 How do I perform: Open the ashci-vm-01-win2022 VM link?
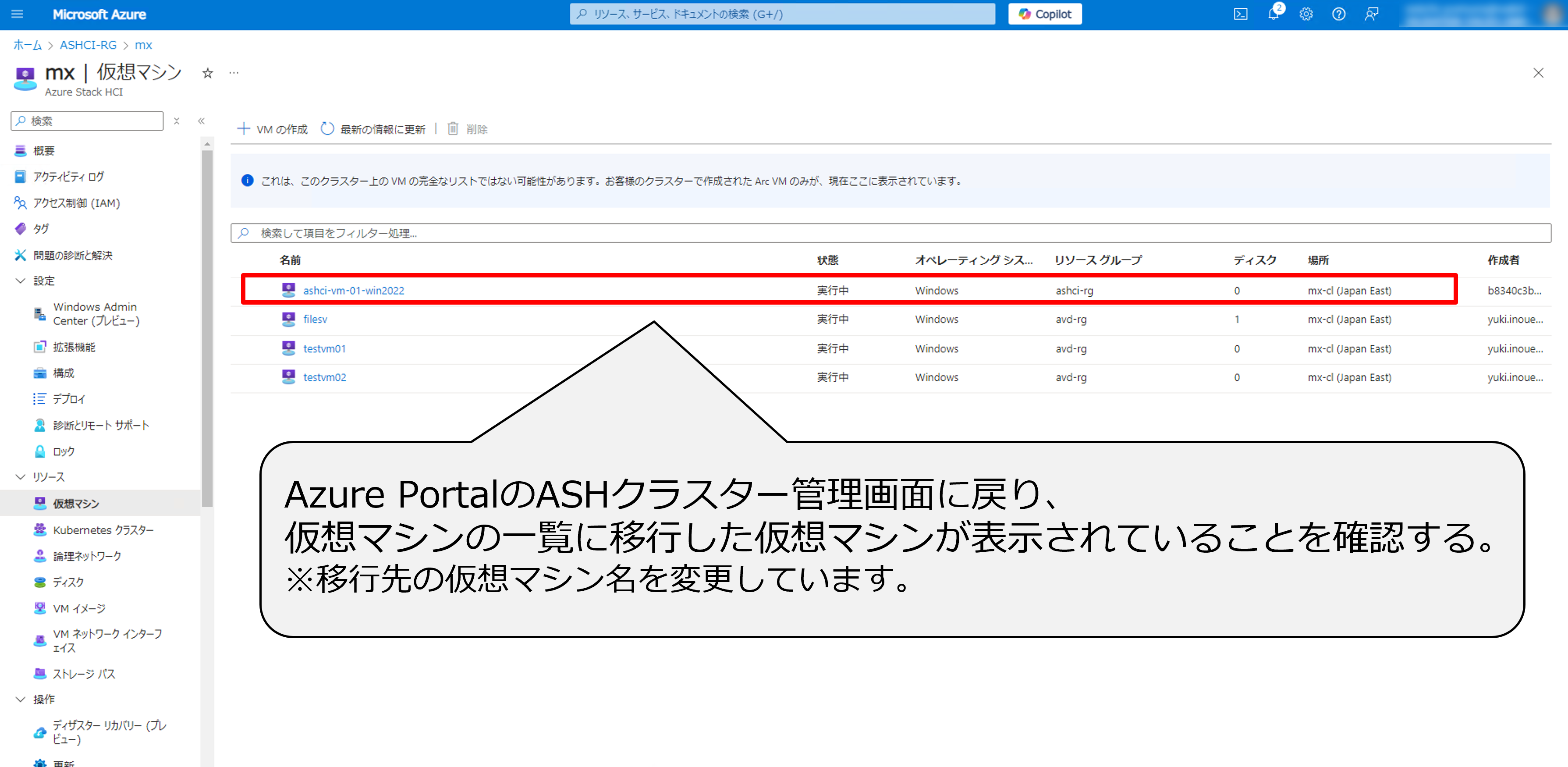pyautogui.click(x=353, y=290)
